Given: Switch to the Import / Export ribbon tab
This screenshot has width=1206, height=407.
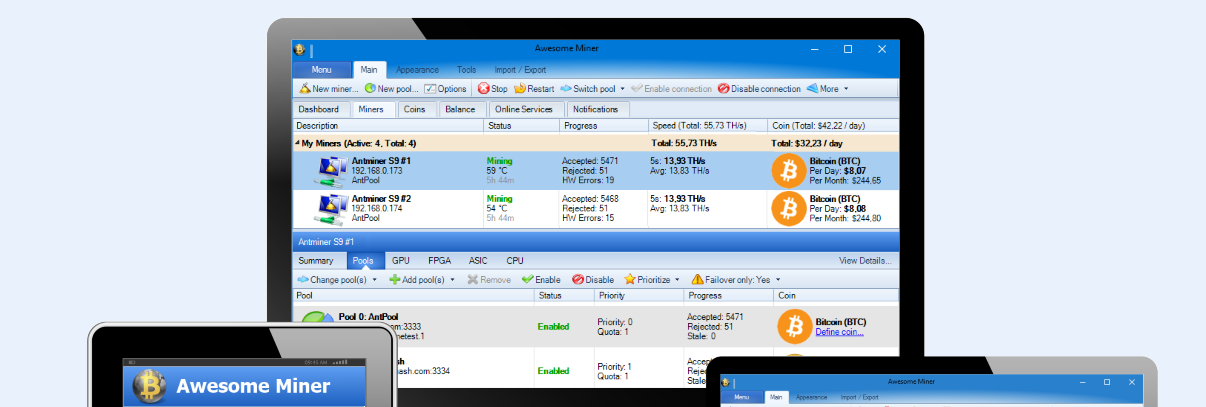Looking at the screenshot, I should coord(520,70).
